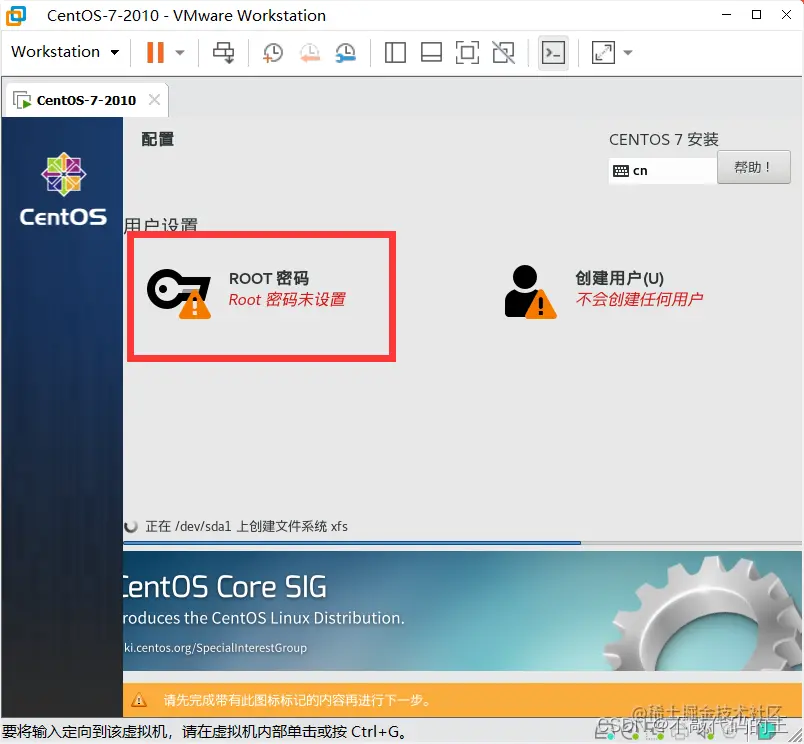Click the CentOS Core SIG banner
Viewport: 804px width, 744px height.
tap(463, 611)
